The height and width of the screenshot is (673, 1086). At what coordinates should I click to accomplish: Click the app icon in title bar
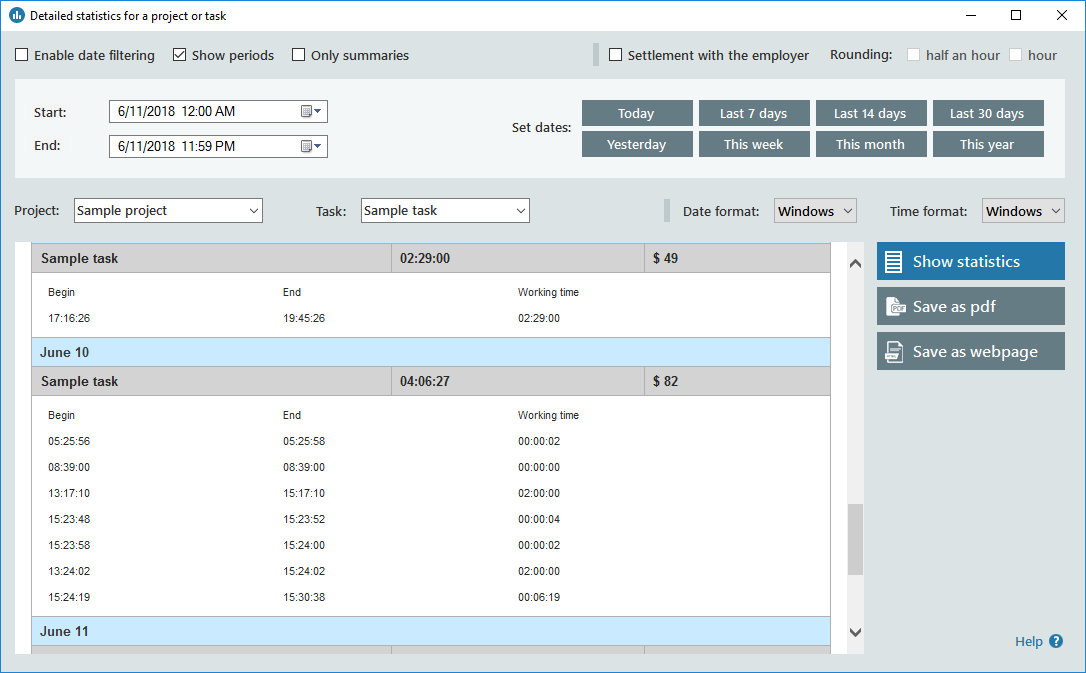[x=16, y=16]
